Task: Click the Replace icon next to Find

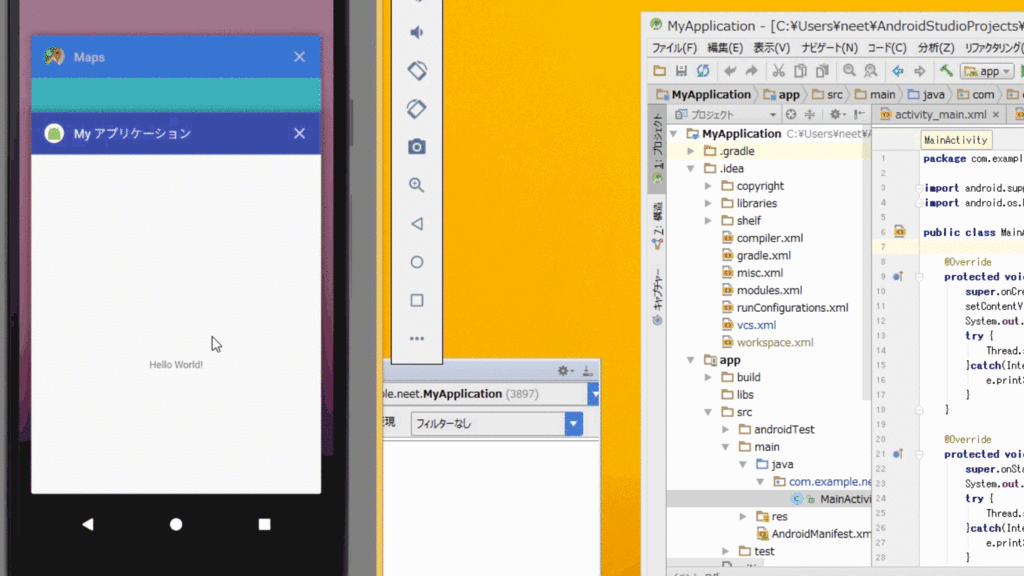Action: [871, 71]
